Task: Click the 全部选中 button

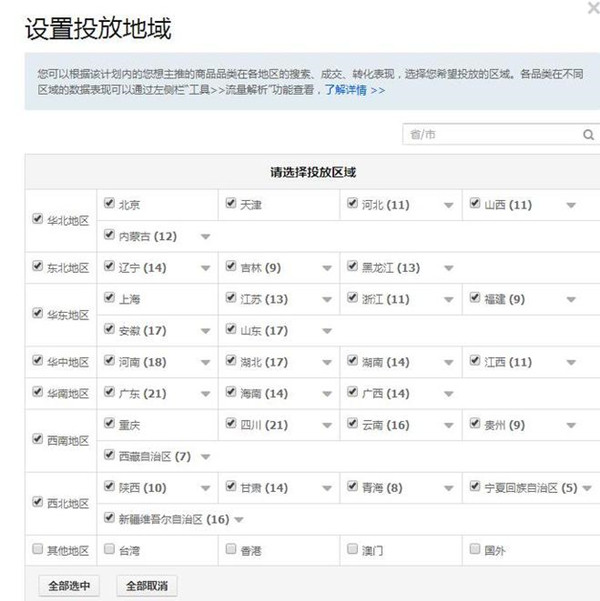Action: tap(69, 585)
